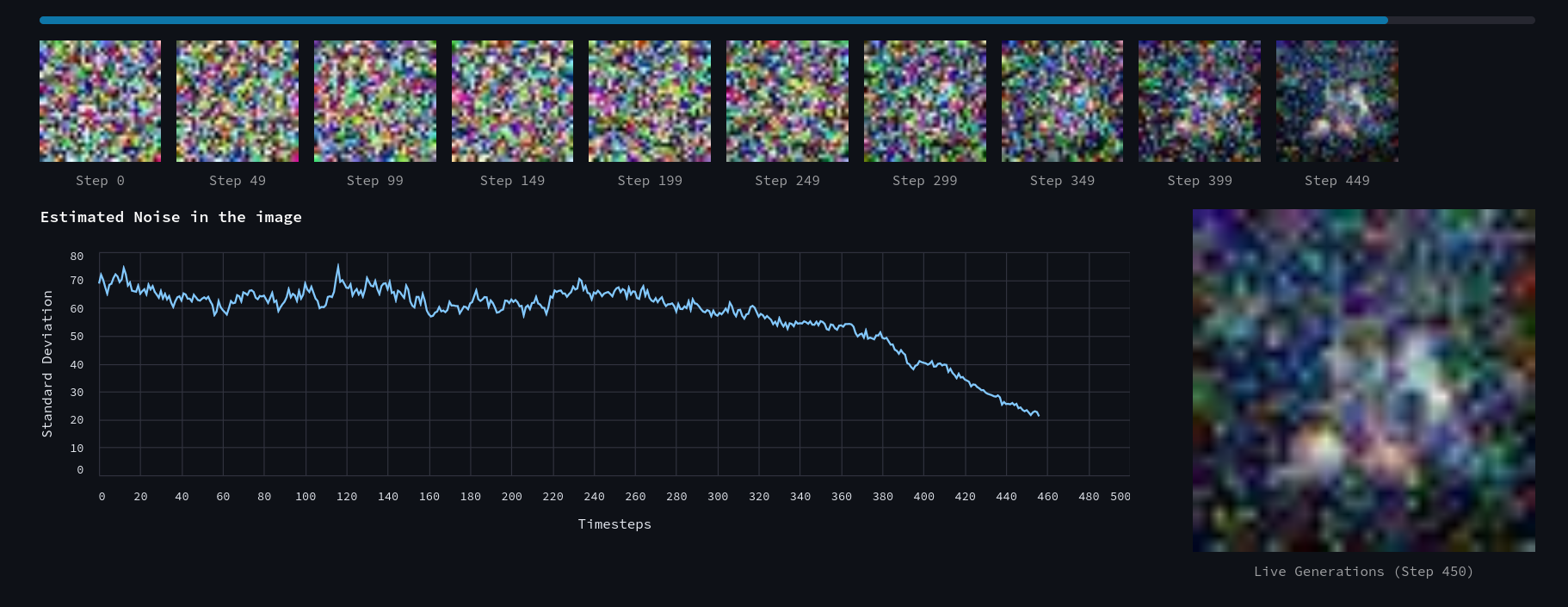Click the blue filled progress bar
The height and width of the screenshot is (607, 1568).
tap(713, 20)
